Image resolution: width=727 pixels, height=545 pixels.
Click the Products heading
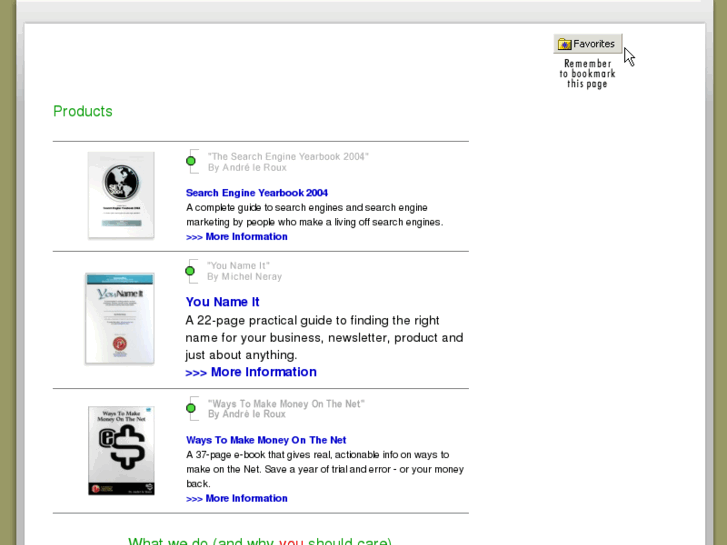[83, 111]
